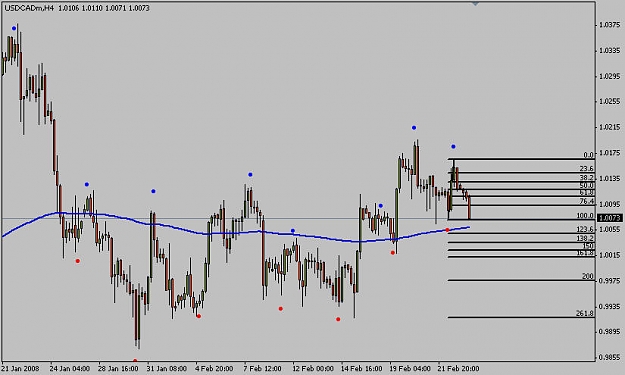Click the 12 Feb 00:00 time label
Viewport: 625px width, 375px height.
(x=312, y=369)
